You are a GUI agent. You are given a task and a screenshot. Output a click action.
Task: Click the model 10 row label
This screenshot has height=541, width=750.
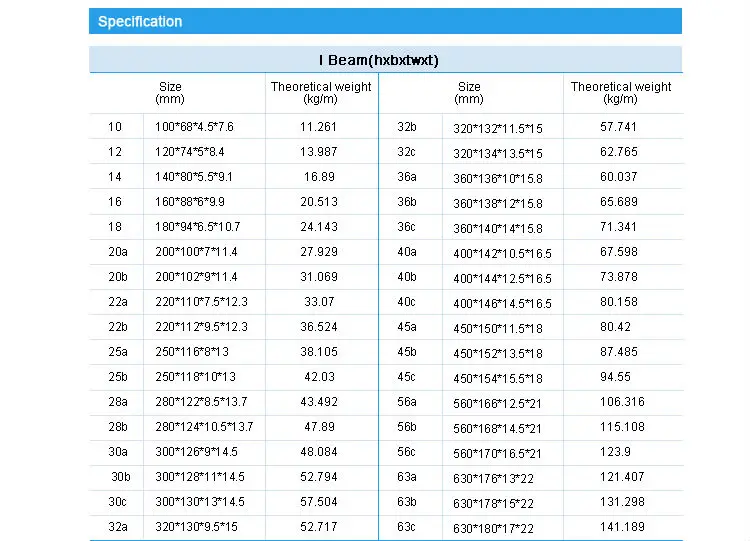[115, 127]
